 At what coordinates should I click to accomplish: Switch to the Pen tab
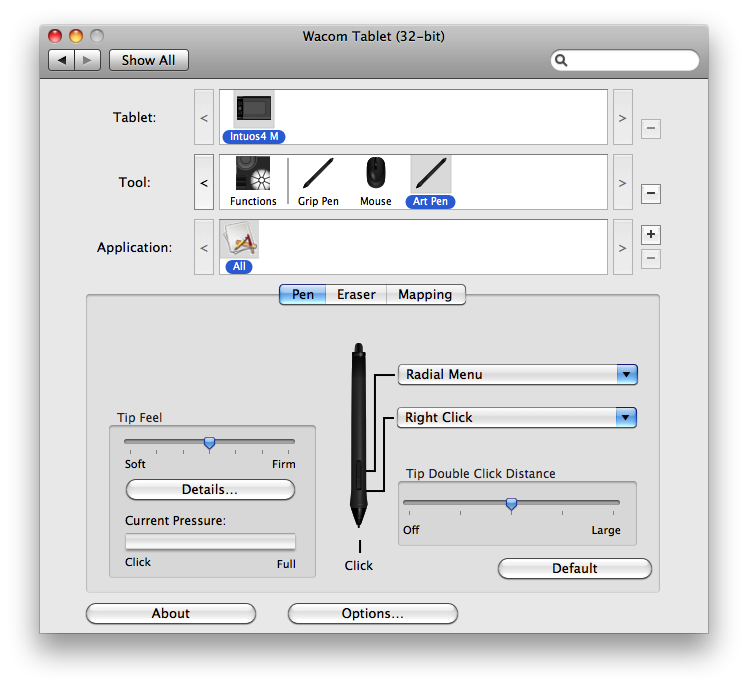pos(302,294)
